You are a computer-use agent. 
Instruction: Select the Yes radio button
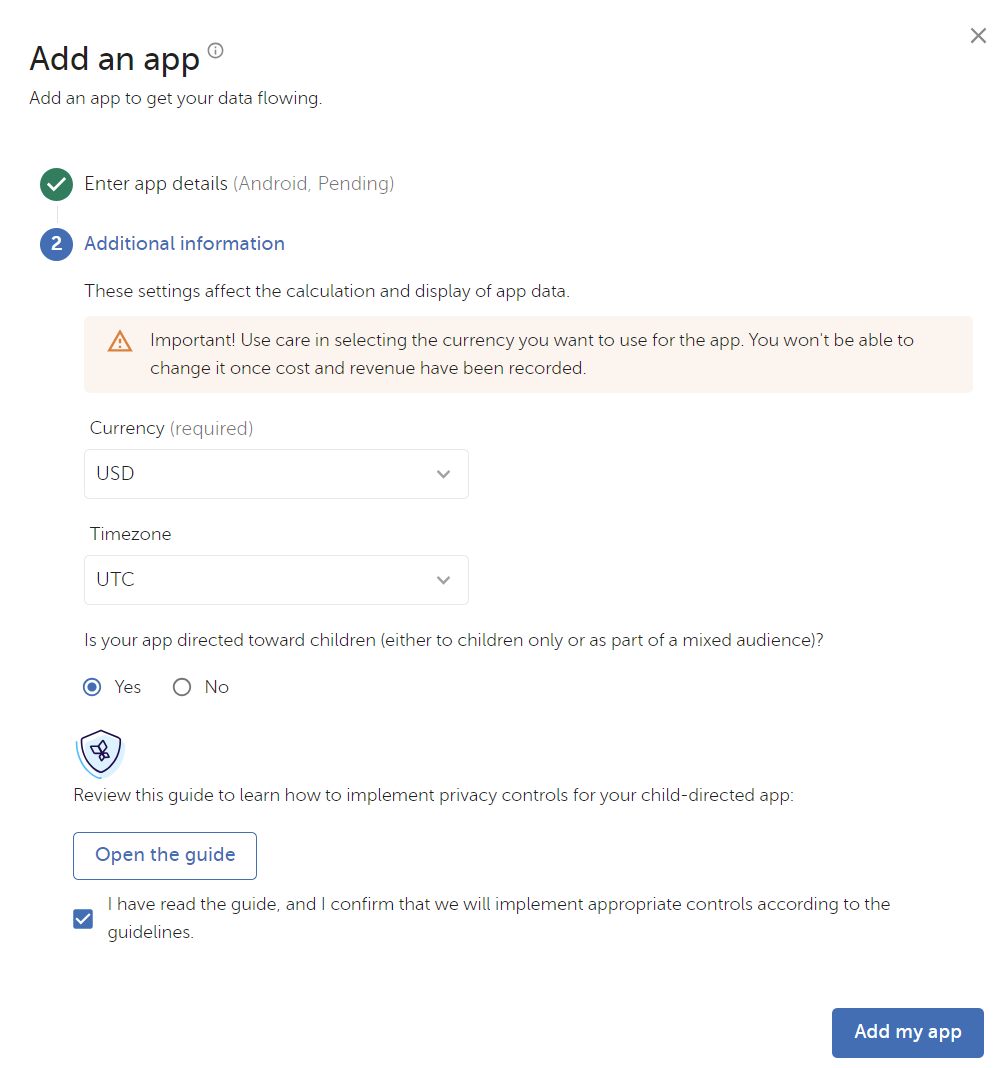click(x=92, y=687)
